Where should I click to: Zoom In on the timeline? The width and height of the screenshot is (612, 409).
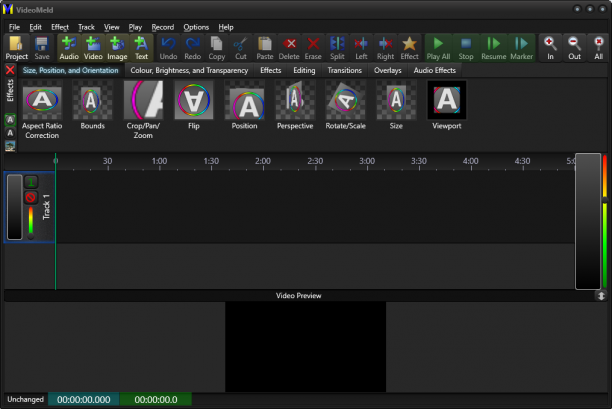point(550,48)
